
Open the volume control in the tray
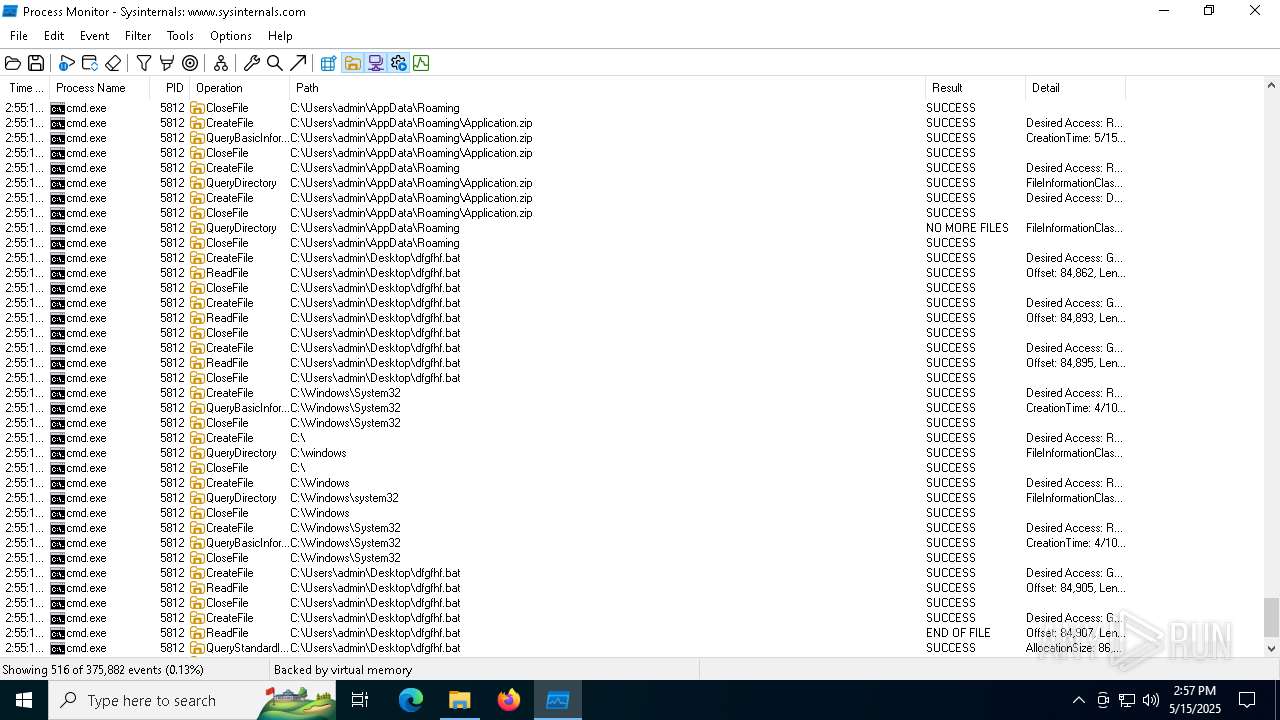tap(1150, 700)
